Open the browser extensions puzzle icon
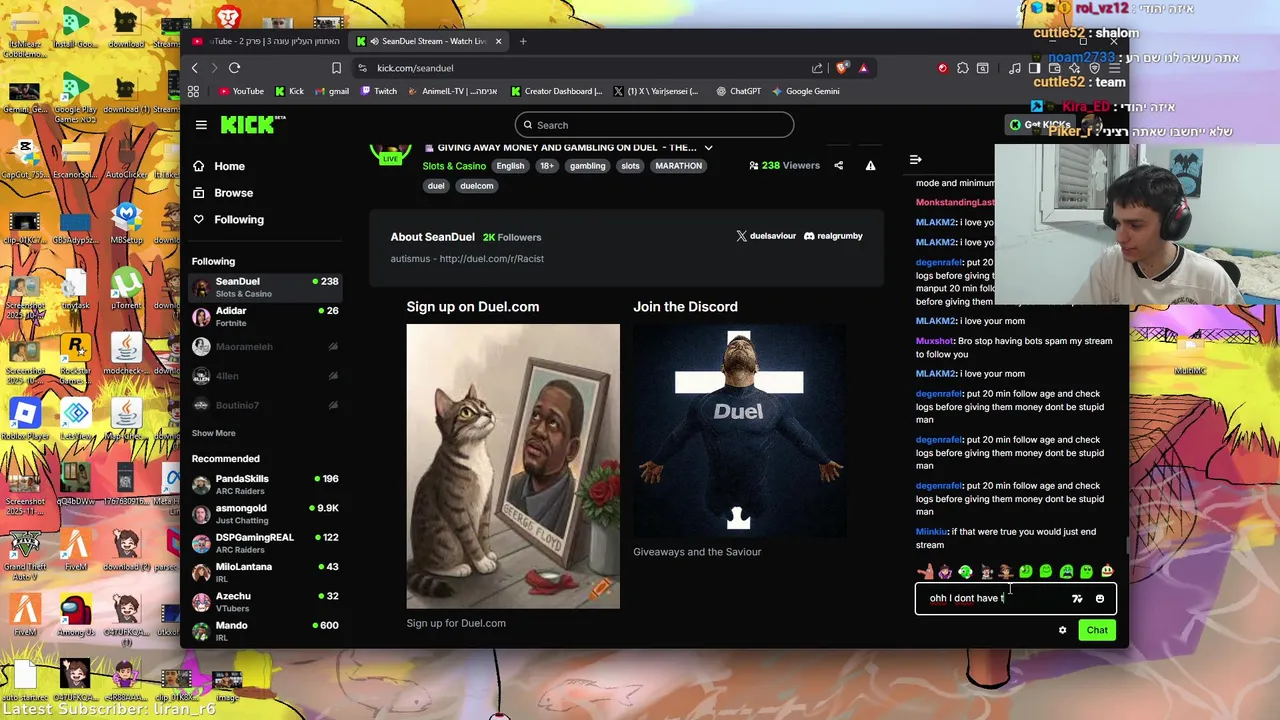The width and height of the screenshot is (1280, 720). coord(962,68)
